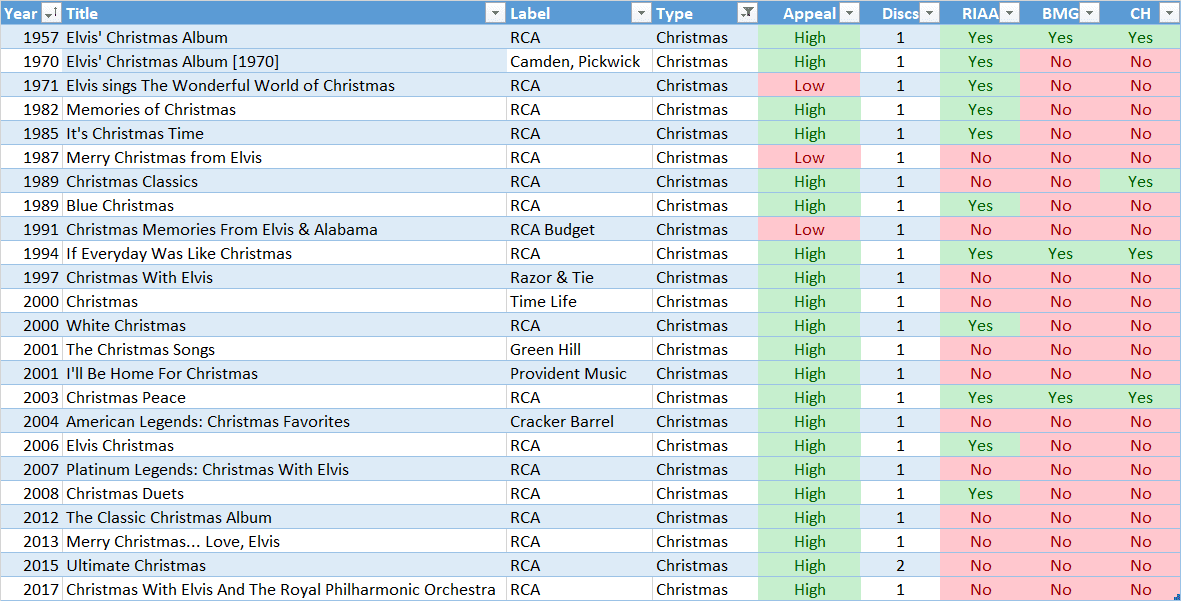Select the 'Cracker Barrel' label cell
This screenshot has width=1181, height=601.
point(579,422)
